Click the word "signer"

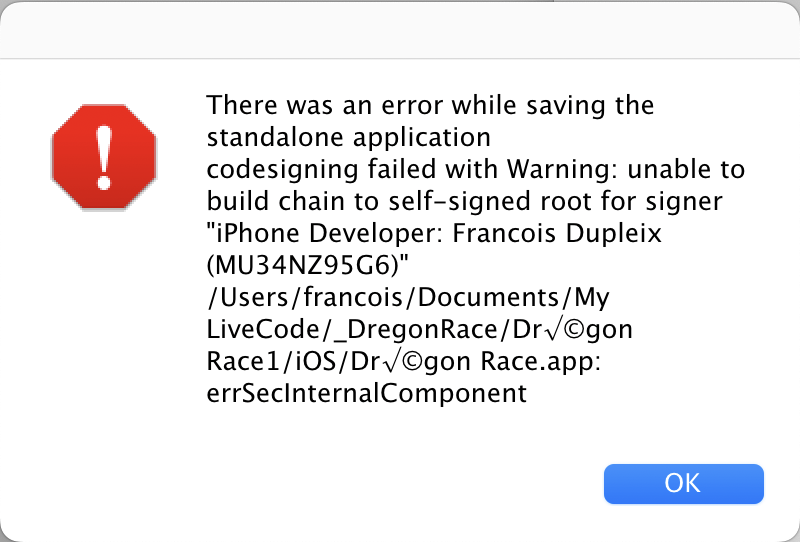[687, 202]
